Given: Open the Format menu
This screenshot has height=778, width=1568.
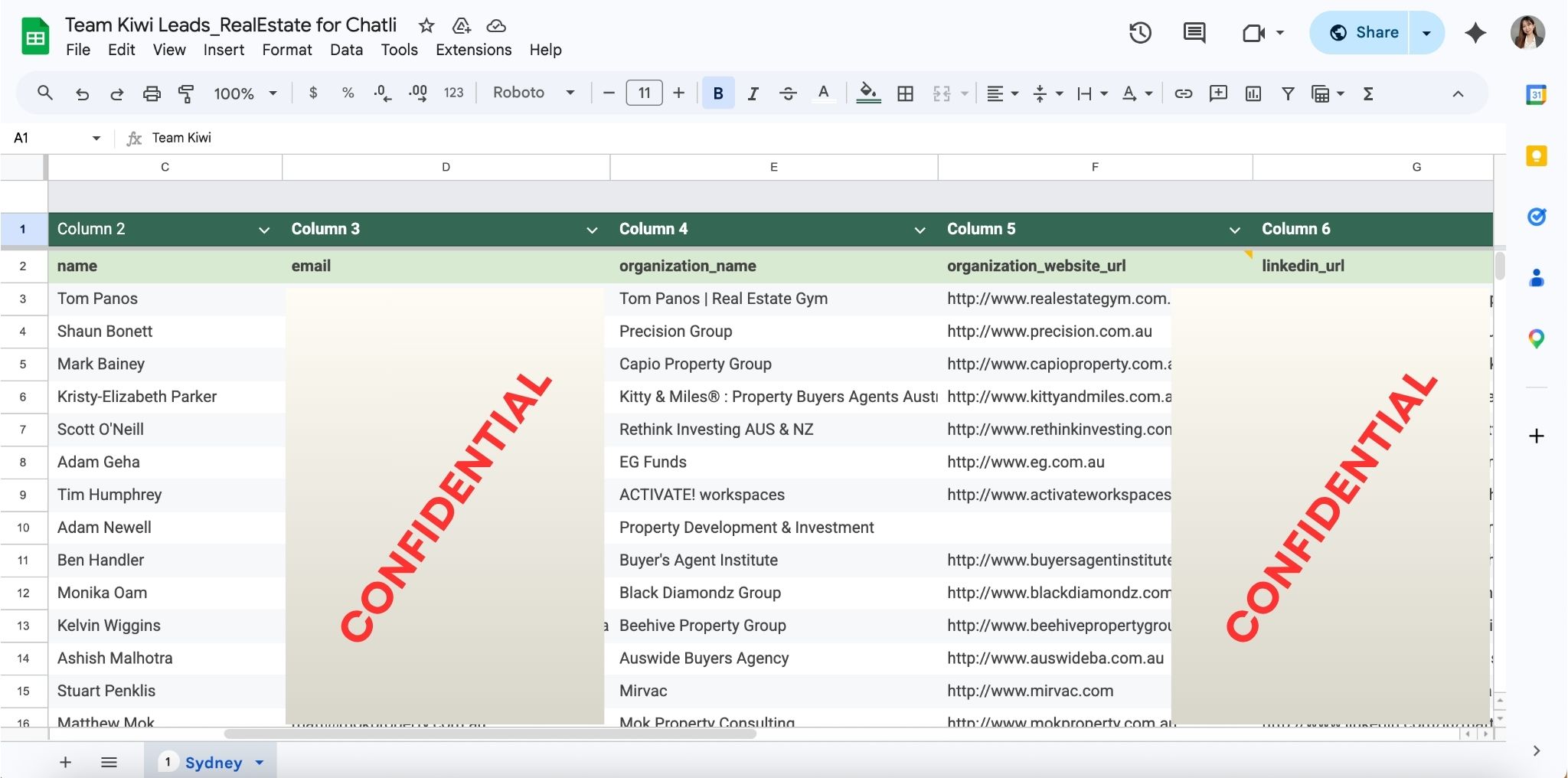Looking at the screenshot, I should (287, 50).
